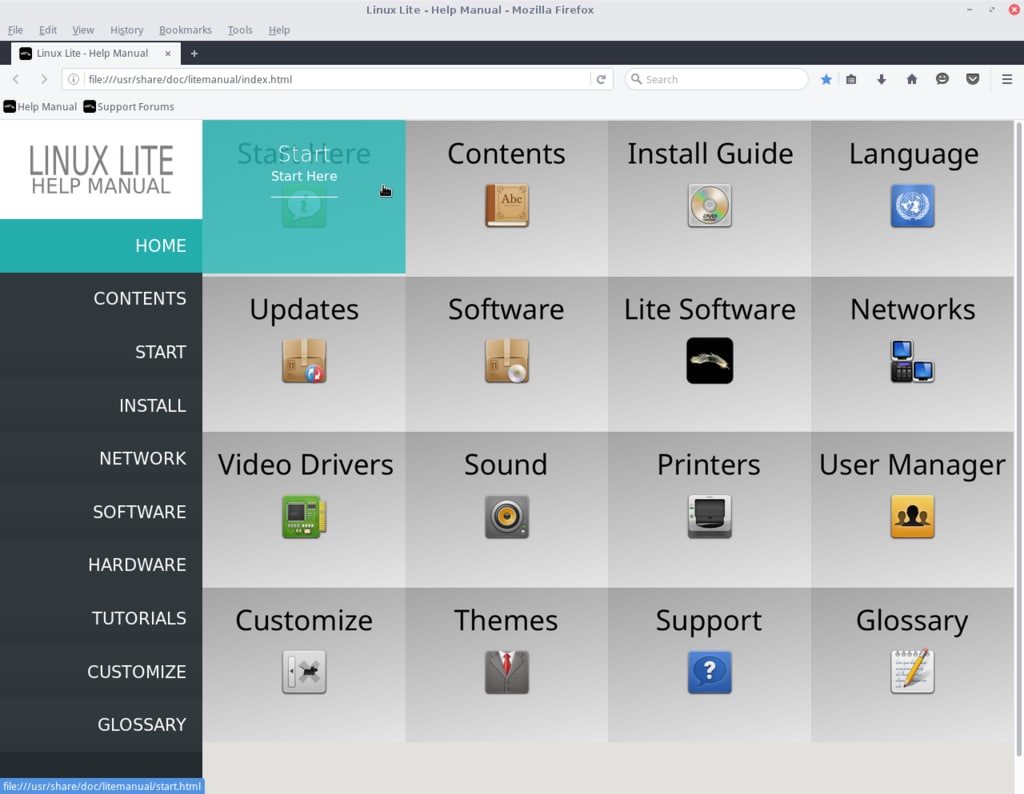1024x794 pixels.
Task: Click the Firefox Search box
Action: tap(716, 79)
